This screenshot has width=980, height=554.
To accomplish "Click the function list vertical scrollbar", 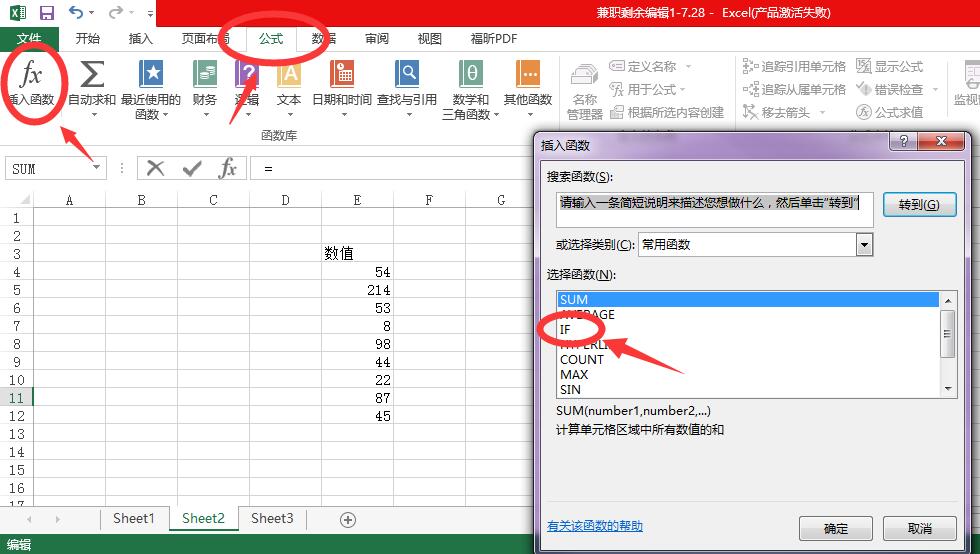I will [x=948, y=333].
